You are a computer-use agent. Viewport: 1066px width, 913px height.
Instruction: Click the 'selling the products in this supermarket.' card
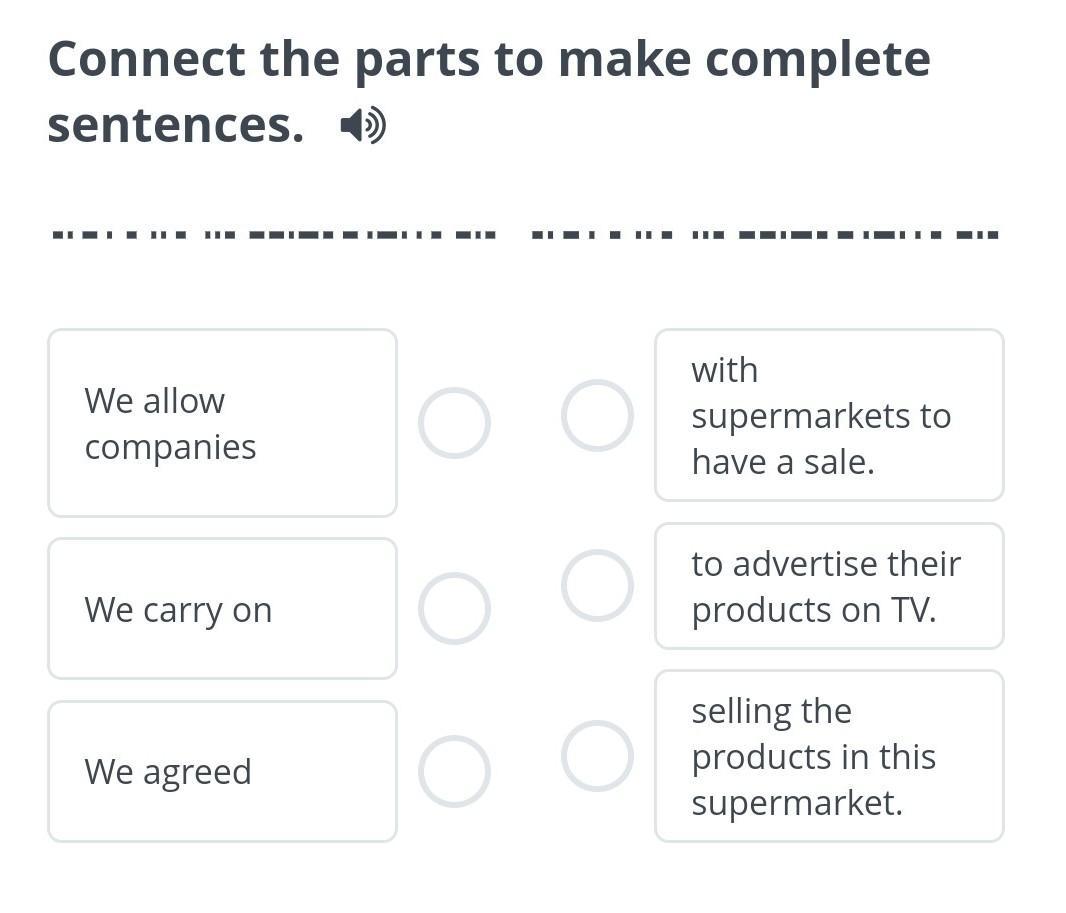point(829,756)
